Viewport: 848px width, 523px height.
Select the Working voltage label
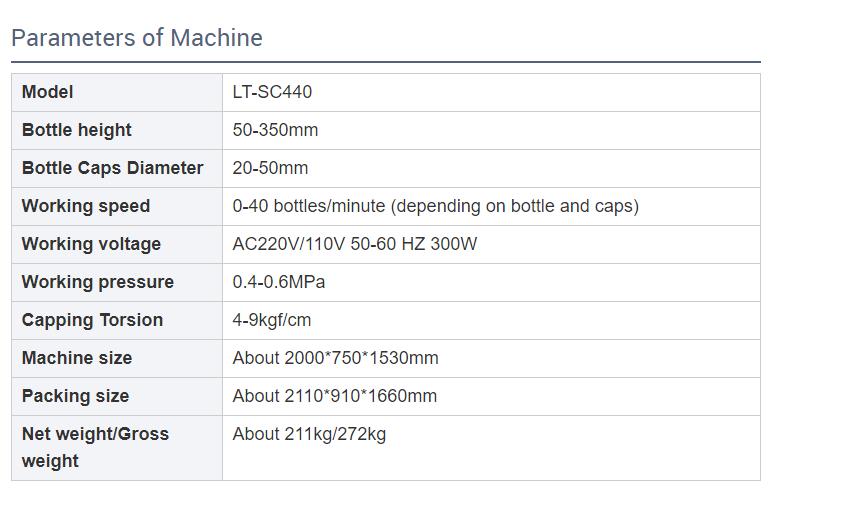click(91, 244)
